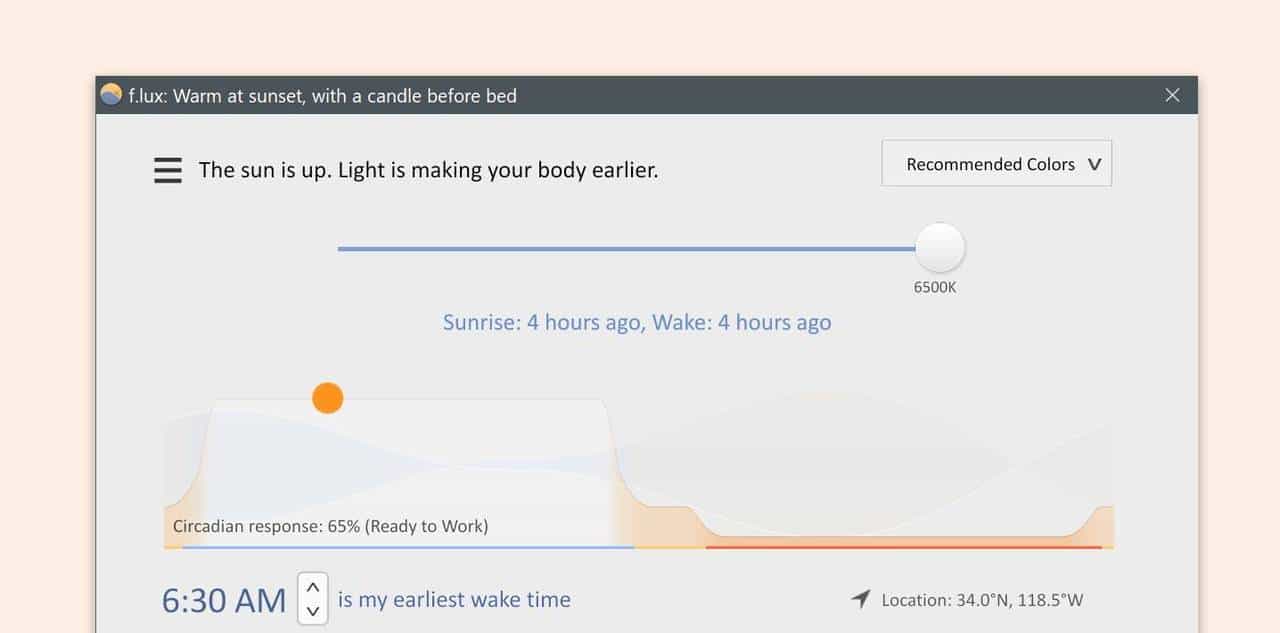The height and width of the screenshot is (633, 1280).
Task: Open the hamburger menu
Action: click(x=168, y=170)
